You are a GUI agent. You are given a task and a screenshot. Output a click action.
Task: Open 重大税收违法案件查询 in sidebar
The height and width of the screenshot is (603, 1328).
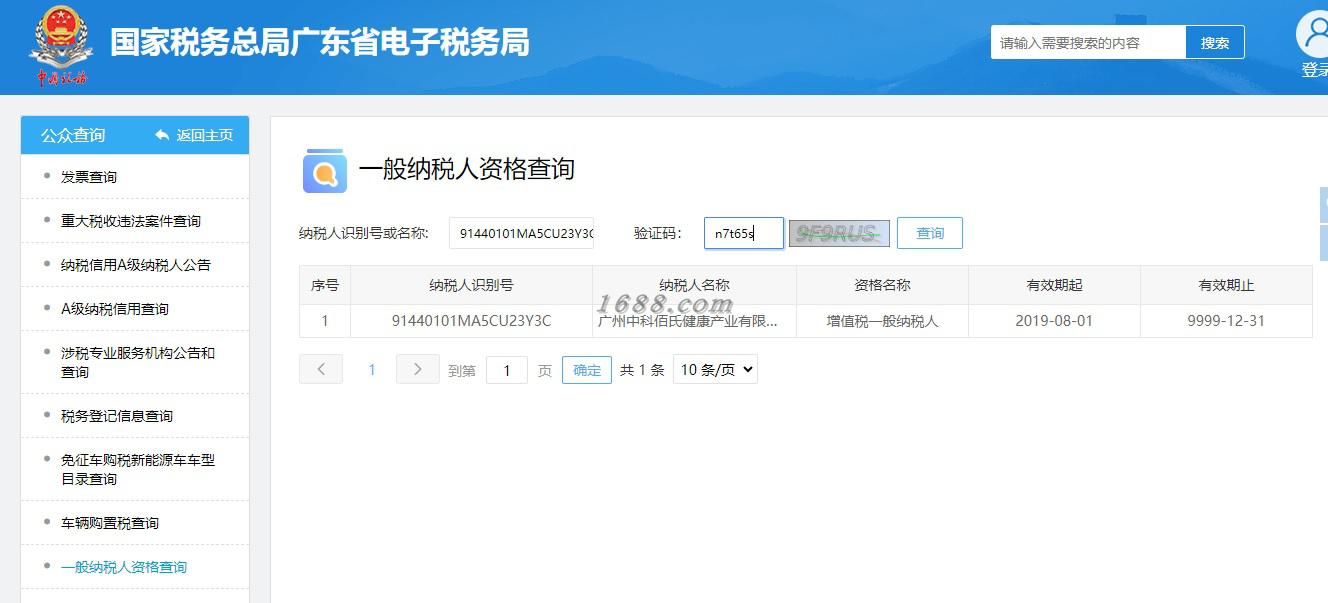[x=131, y=221]
